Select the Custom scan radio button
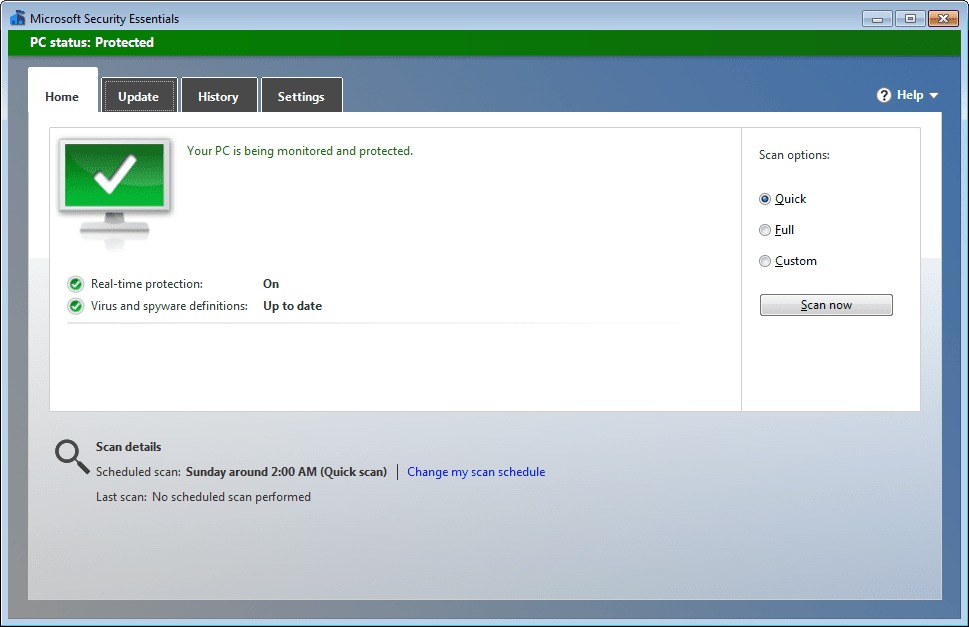 click(x=764, y=260)
